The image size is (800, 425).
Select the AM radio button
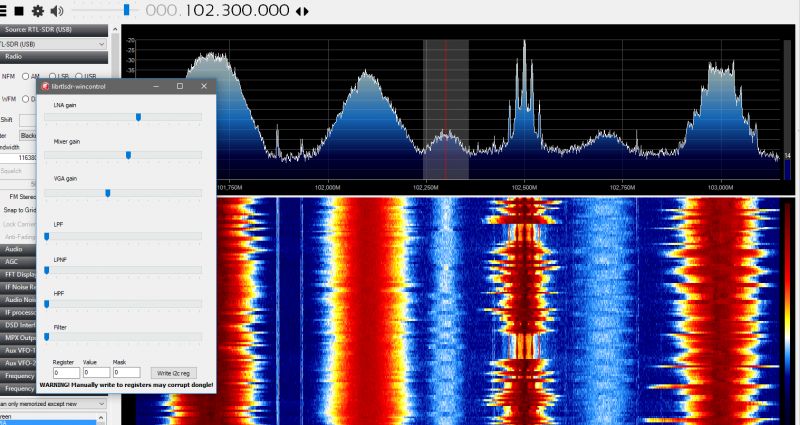click(x=26, y=77)
